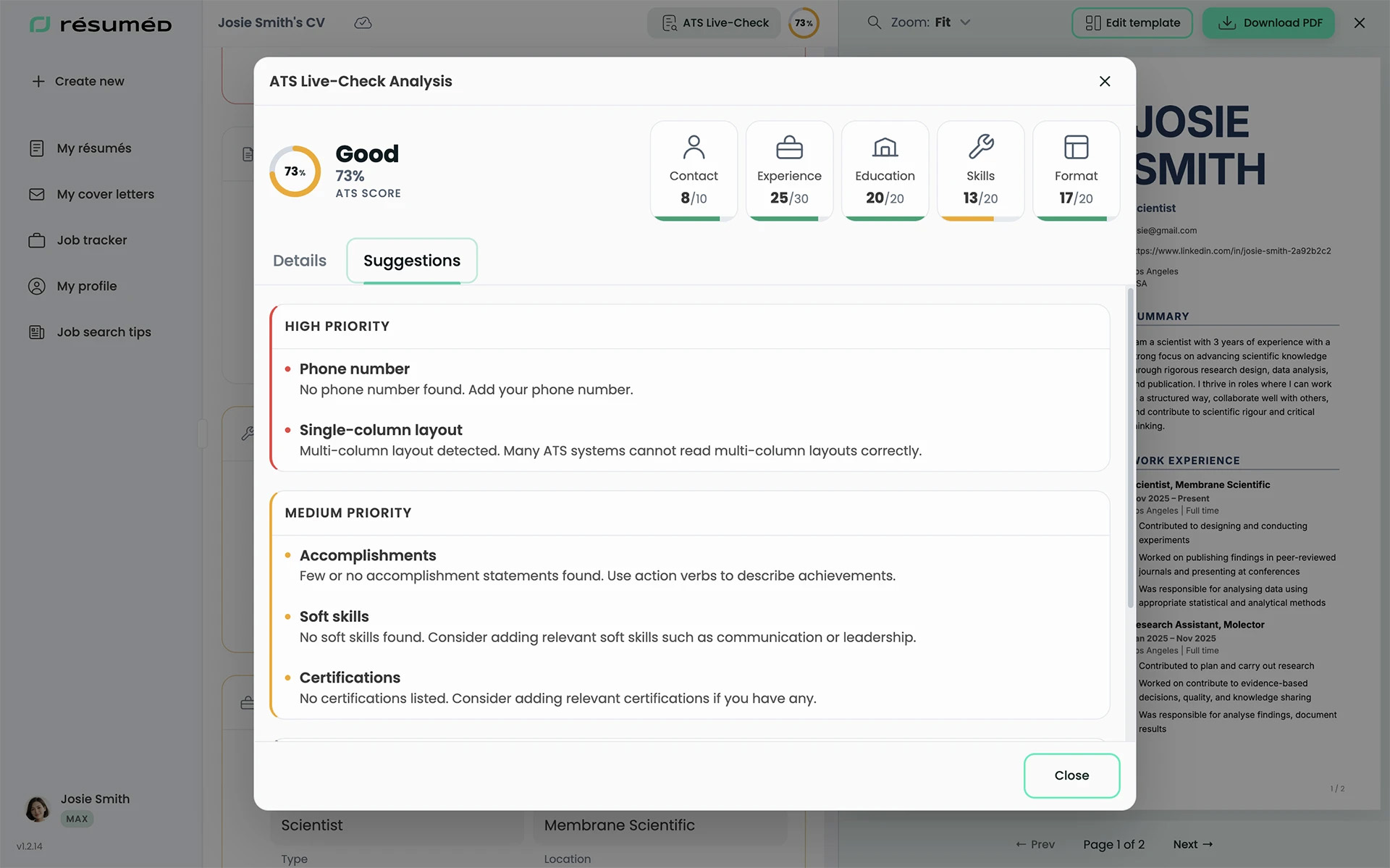This screenshot has height=868, width=1390.
Task: Open My résumés document icon
Action: pyautogui.click(x=37, y=148)
